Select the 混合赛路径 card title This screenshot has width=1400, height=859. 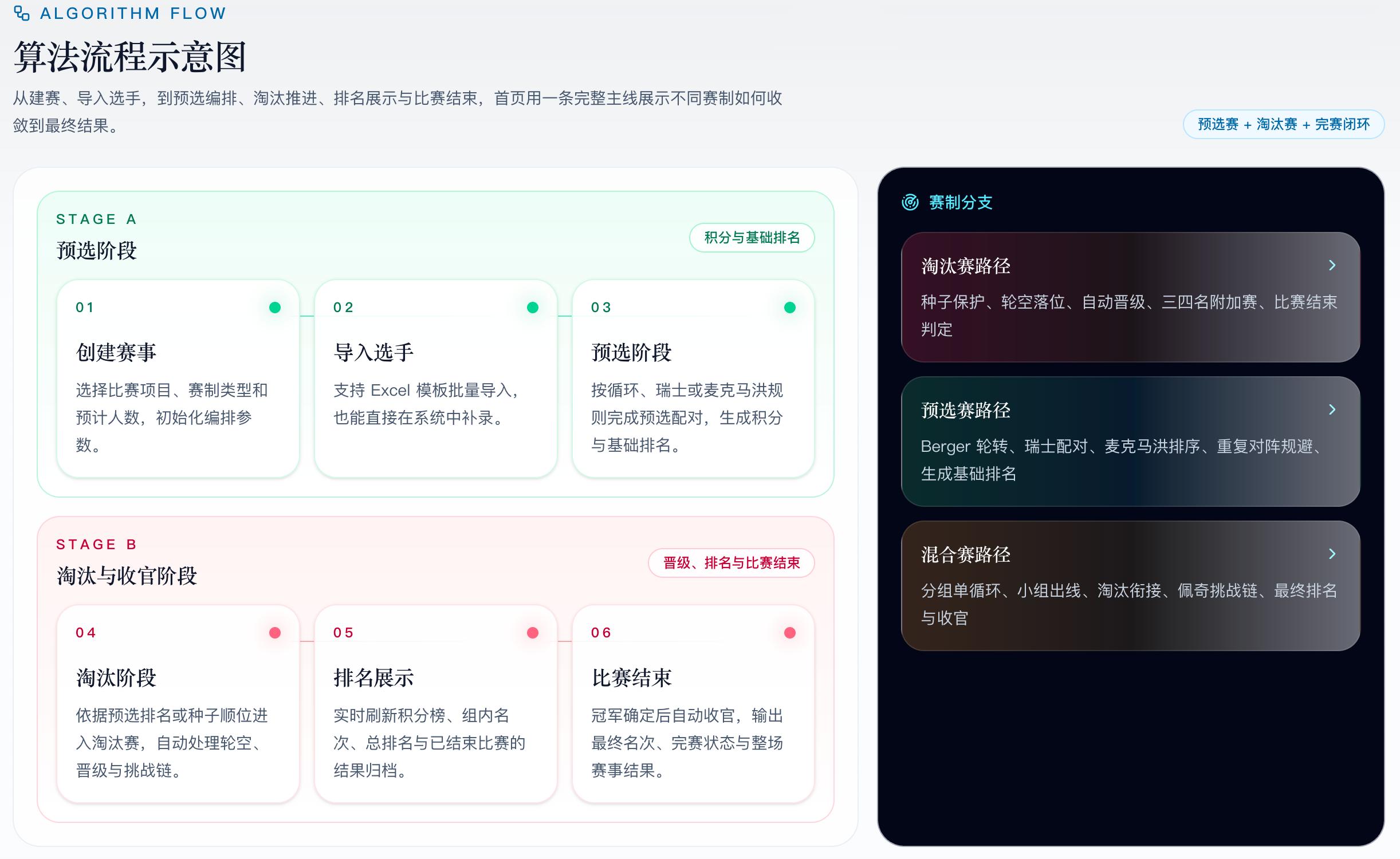tap(966, 554)
